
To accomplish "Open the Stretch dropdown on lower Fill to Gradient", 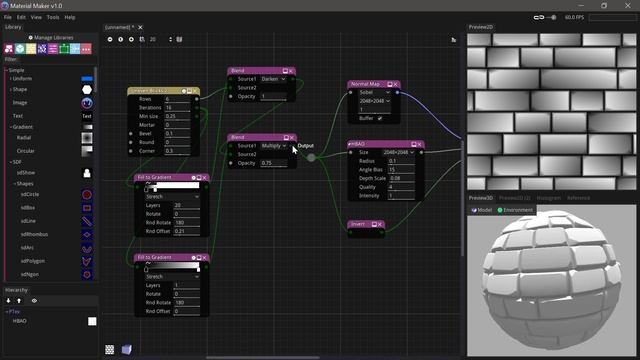I will (x=172, y=277).
